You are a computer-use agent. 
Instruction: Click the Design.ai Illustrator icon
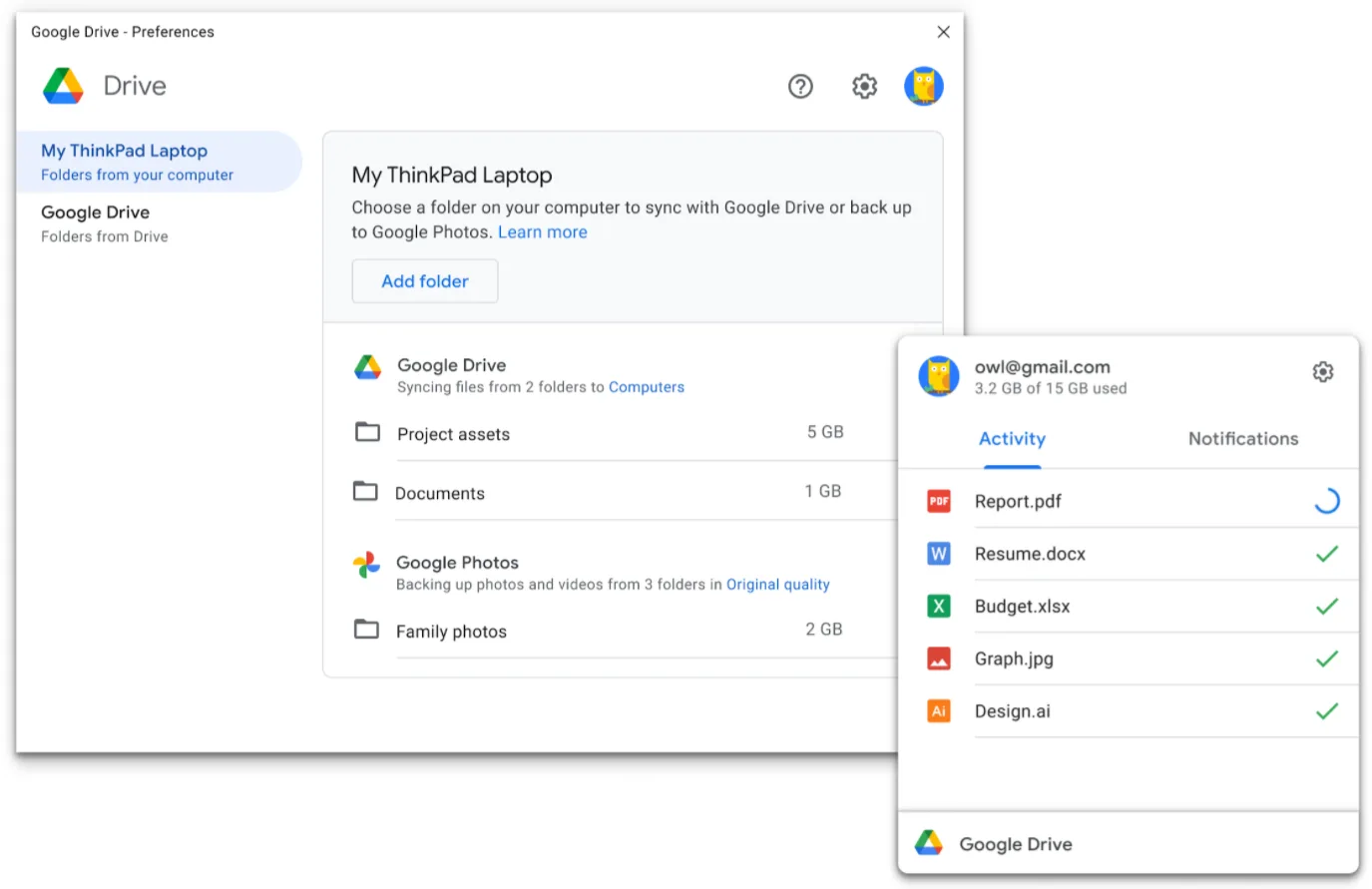[x=939, y=710]
